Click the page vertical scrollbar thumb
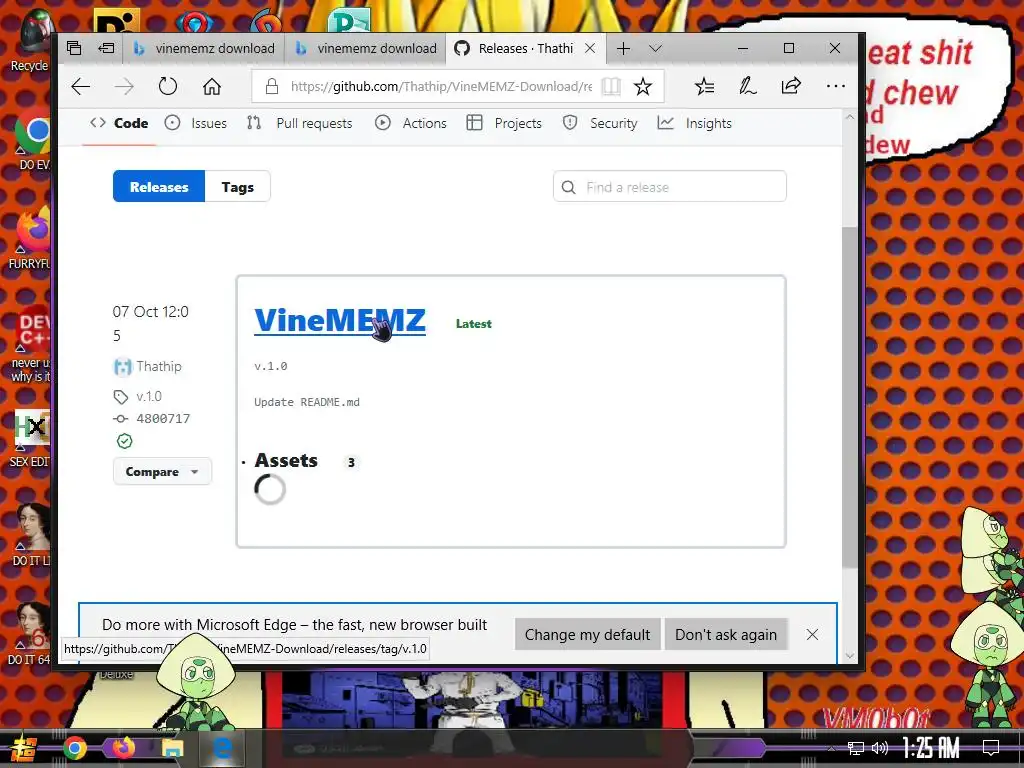 849,397
